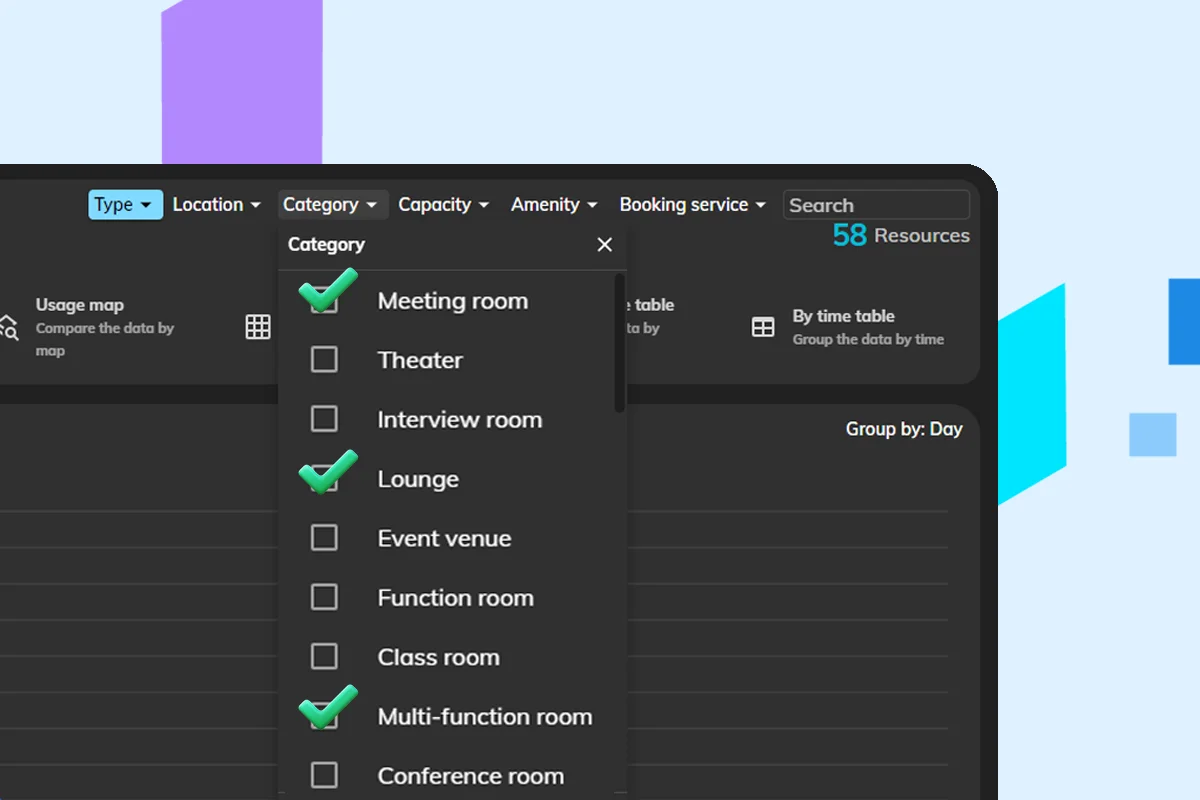The width and height of the screenshot is (1200, 800).
Task: Click the Group by: Day setting
Action: (903, 428)
